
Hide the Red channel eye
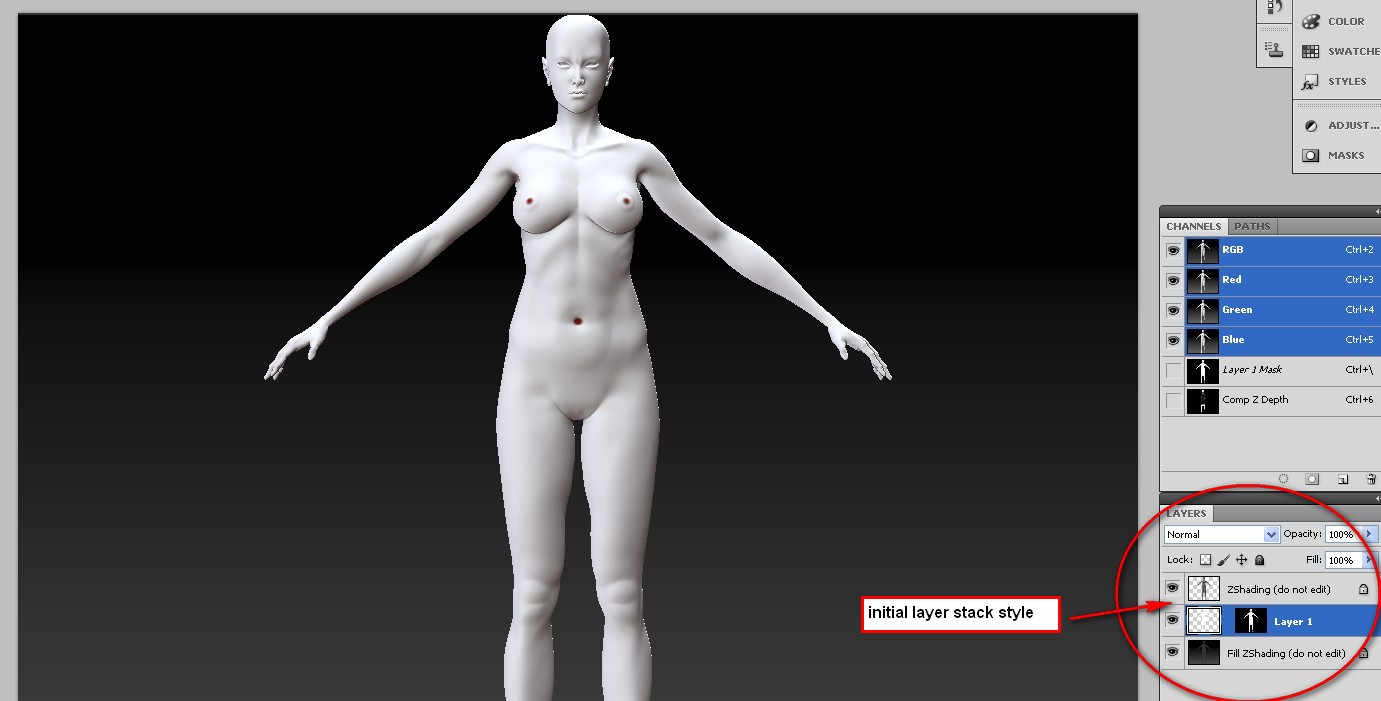click(x=1173, y=281)
